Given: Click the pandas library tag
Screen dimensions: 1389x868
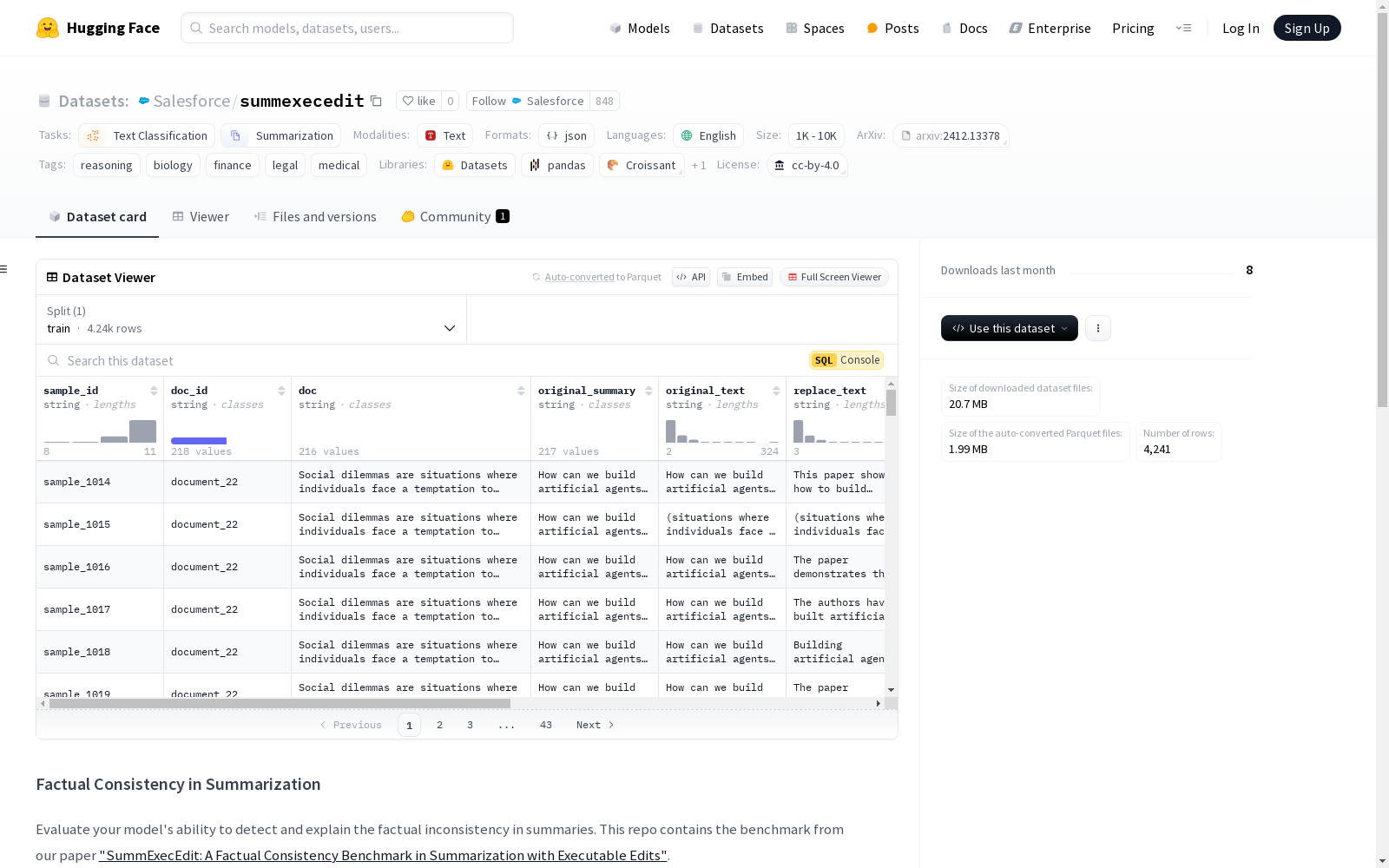Looking at the screenshot, I should (x=557, y=165).
